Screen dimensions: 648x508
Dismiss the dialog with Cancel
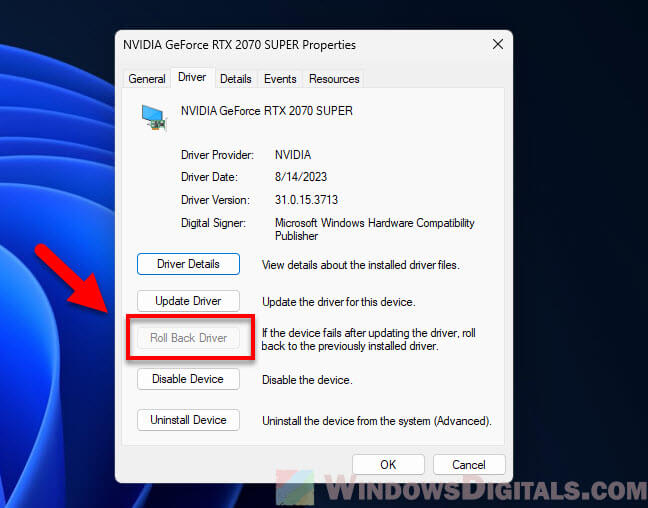[469, 464]
